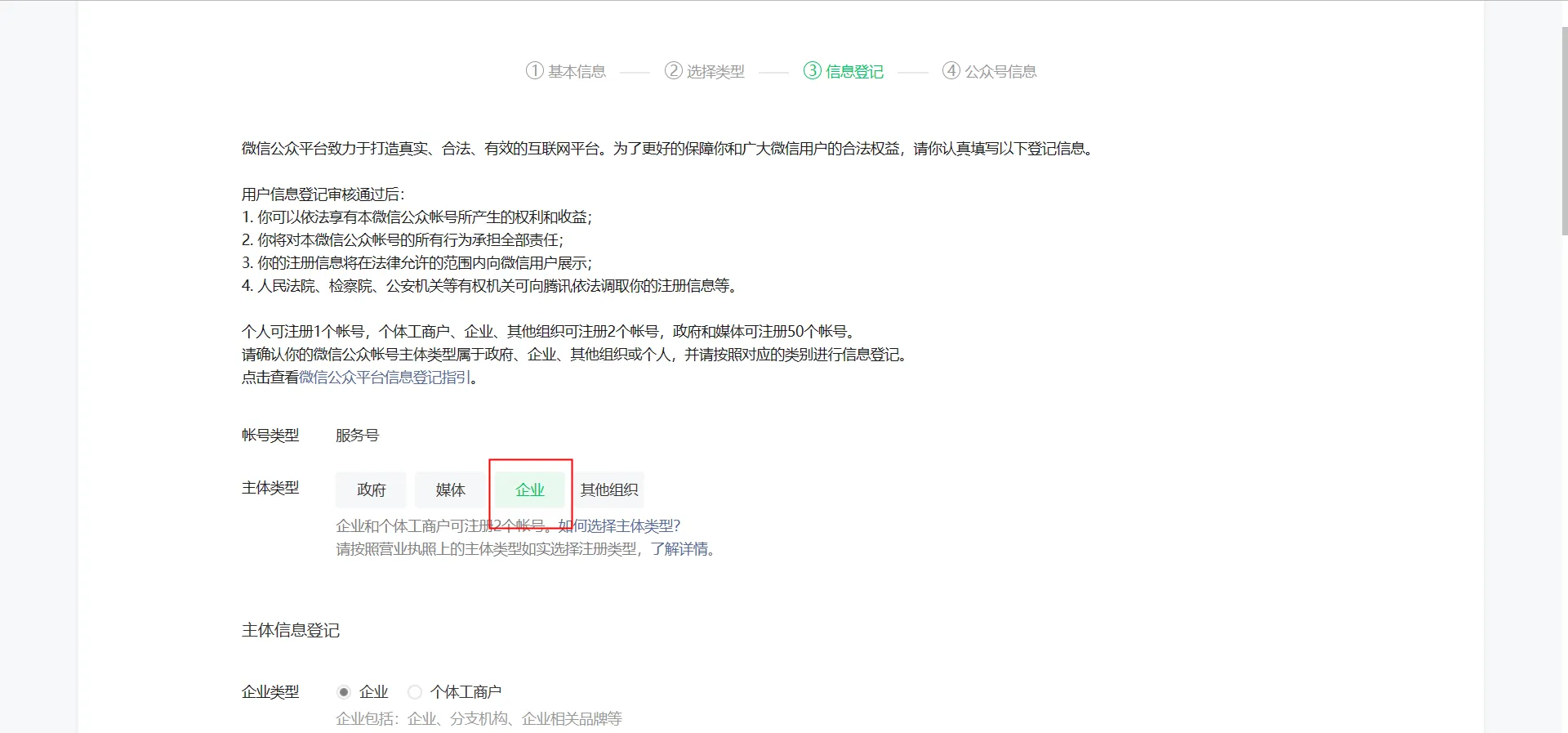Click the 服务号 account type value
Screen dimensions: 1568x733
coord(357,436)
